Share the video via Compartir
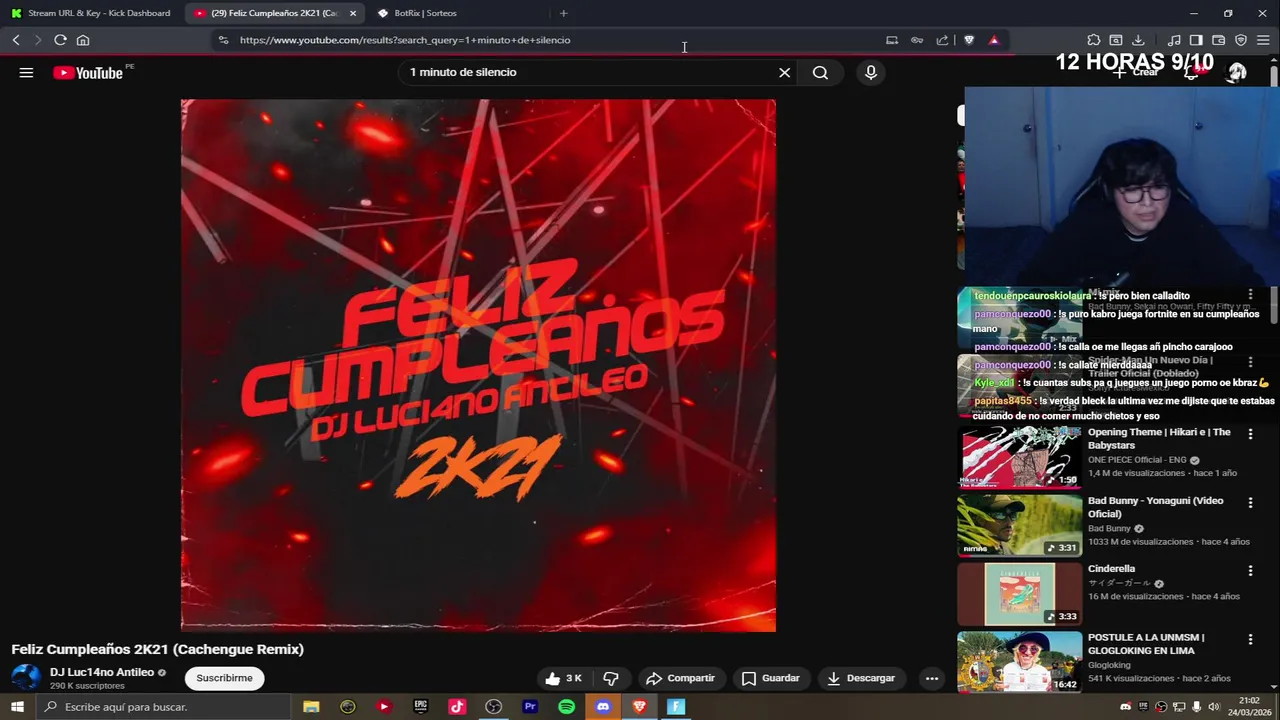This screenshot has width=1280, height=720. click(x=680, y=678)
